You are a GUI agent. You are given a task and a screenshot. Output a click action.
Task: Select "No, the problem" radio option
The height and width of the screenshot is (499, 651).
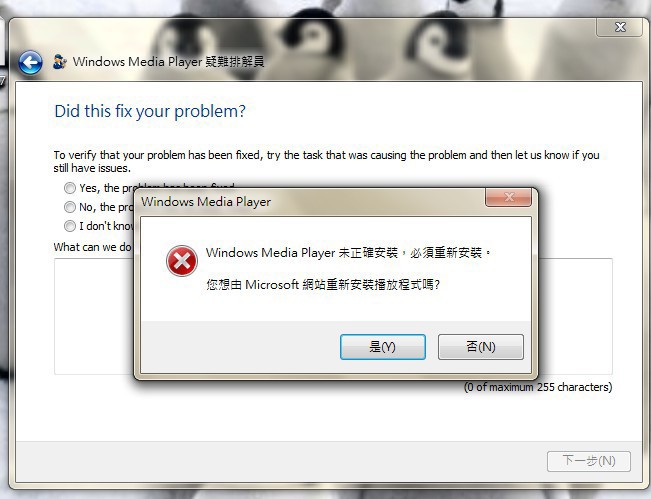tap(70, 207)
